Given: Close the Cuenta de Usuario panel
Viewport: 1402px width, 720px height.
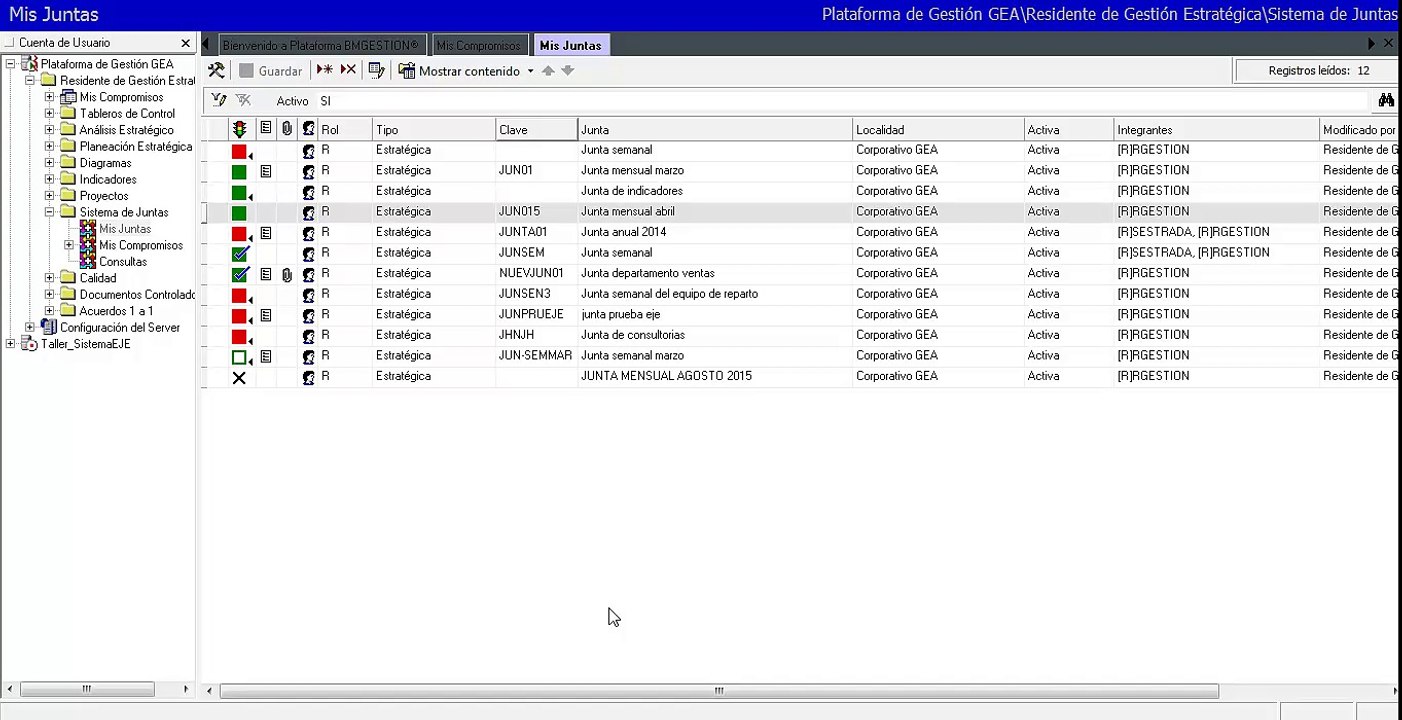Looking at the screenshot, I should pos(185,43).
